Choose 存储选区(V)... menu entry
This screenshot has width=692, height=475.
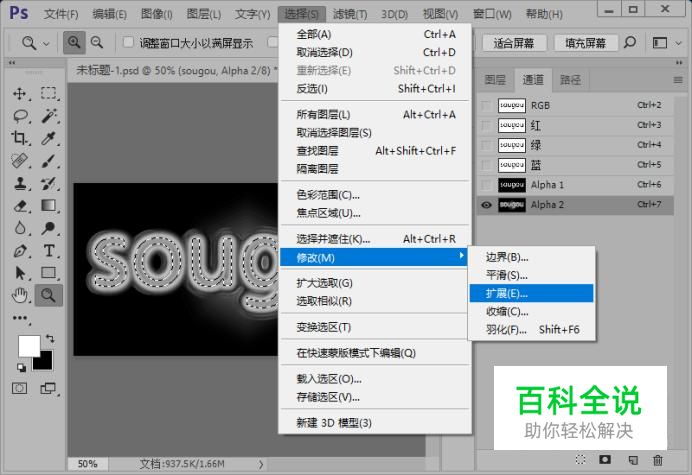pyautogui.click(x=373, y=397)
